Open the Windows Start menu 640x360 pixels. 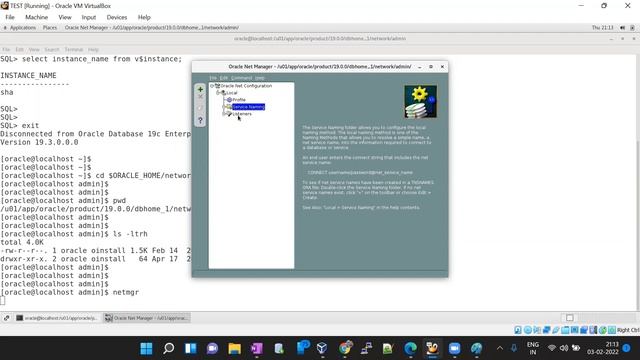click(146, 348)
